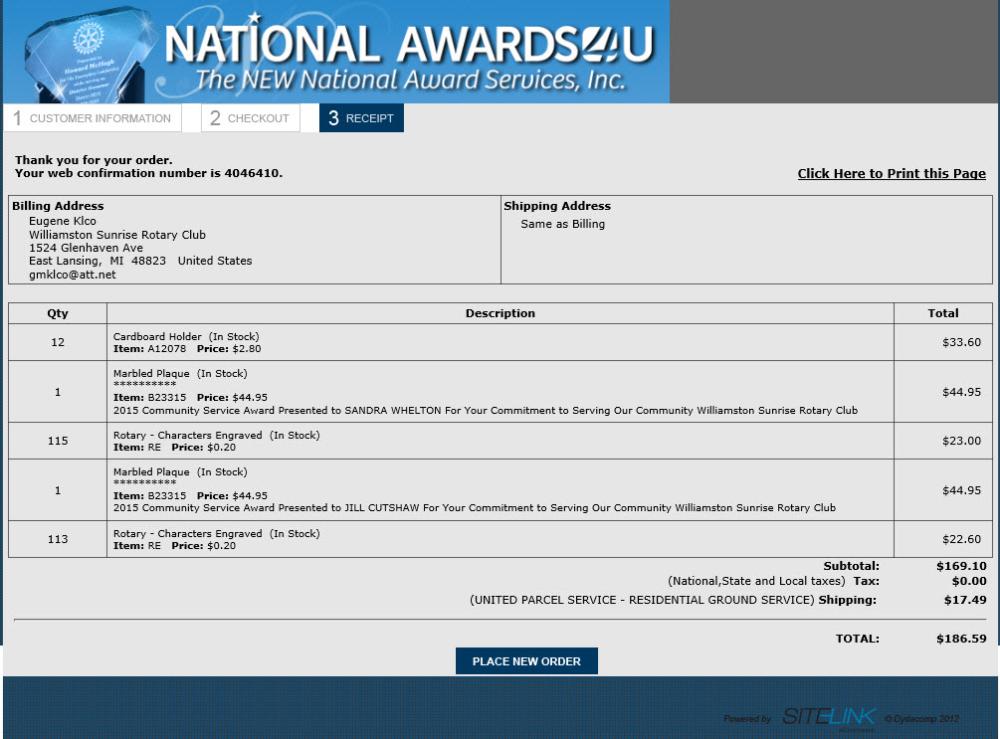Viewport: 1000px width, 739px height.
Task: Select the street 1524 Glenhaven Ave
Action: [x=85, y=247]
